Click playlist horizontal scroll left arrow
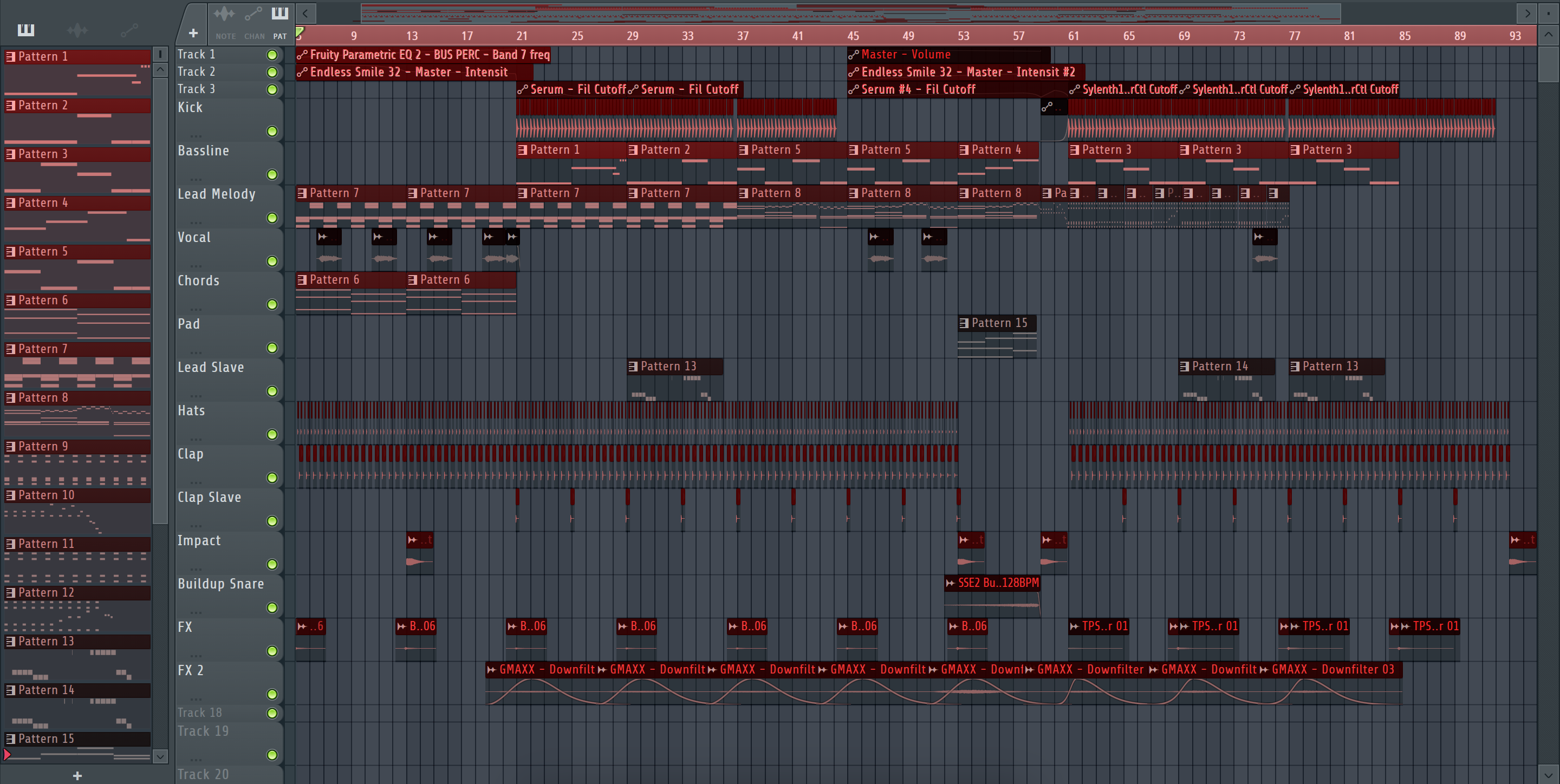The height and width of the screenshot is (784, 1560). [306, 12]
